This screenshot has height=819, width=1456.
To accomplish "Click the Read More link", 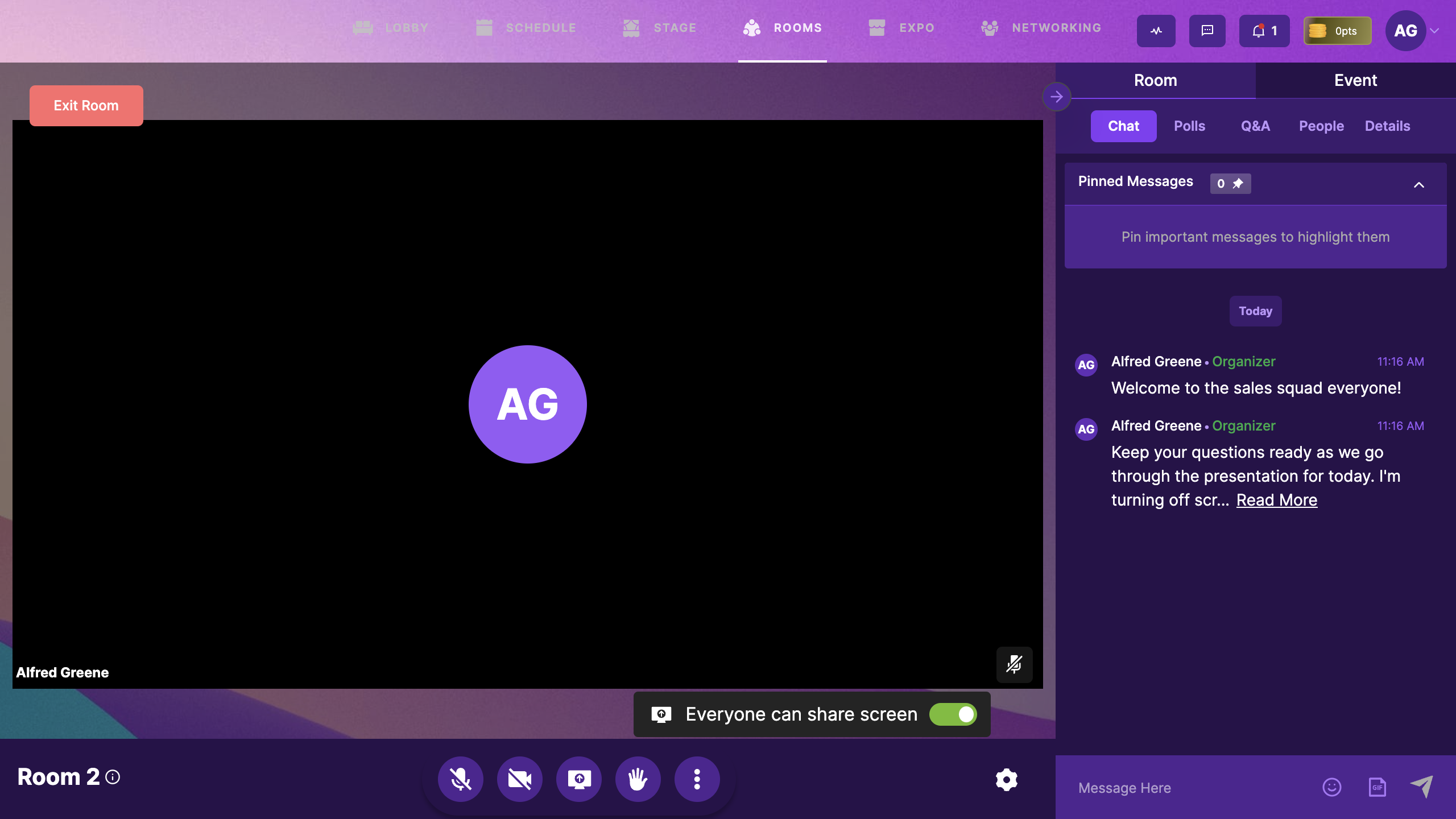I will click(x=1276, y=500).
